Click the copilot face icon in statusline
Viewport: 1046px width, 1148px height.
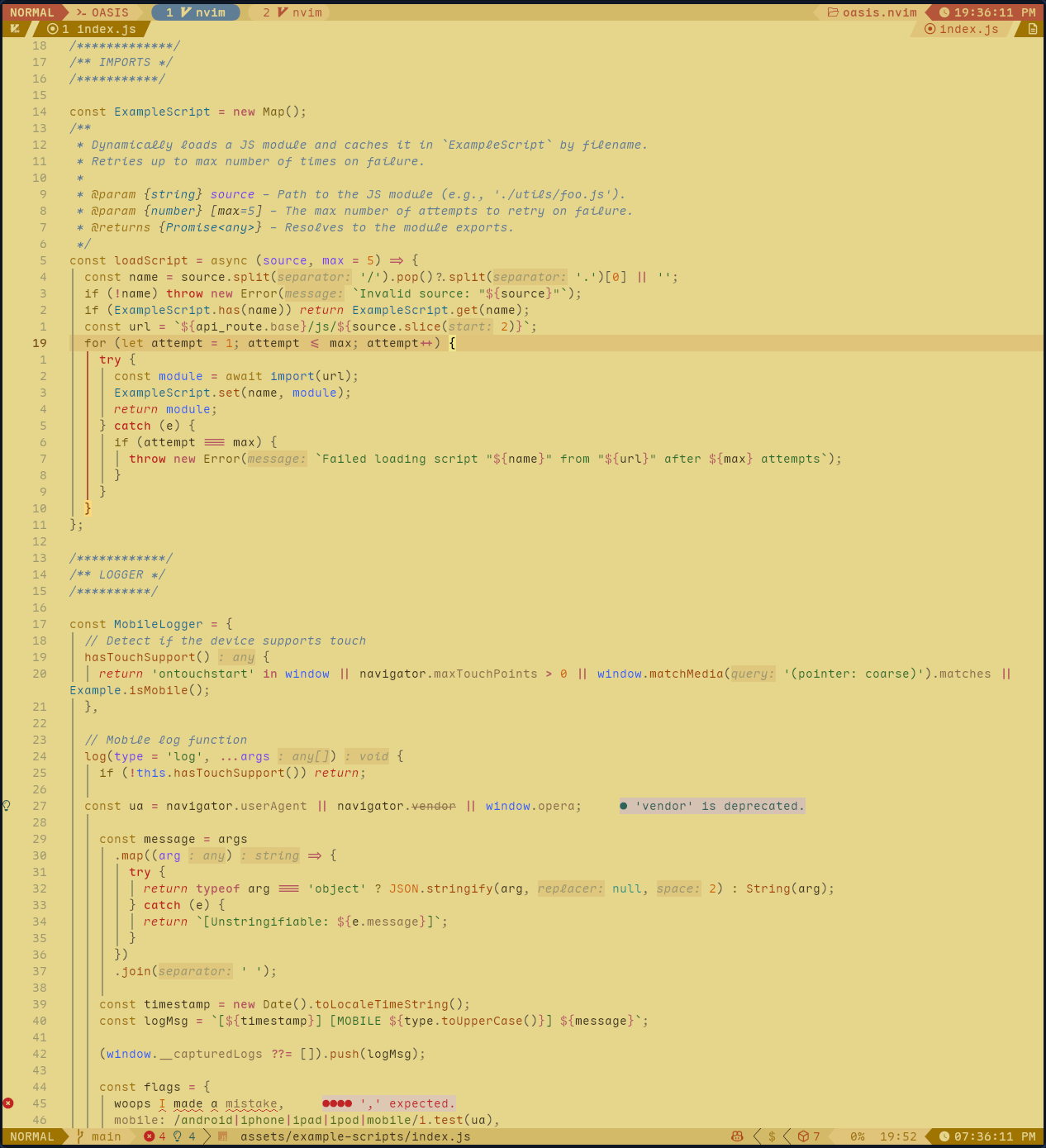737,1136
